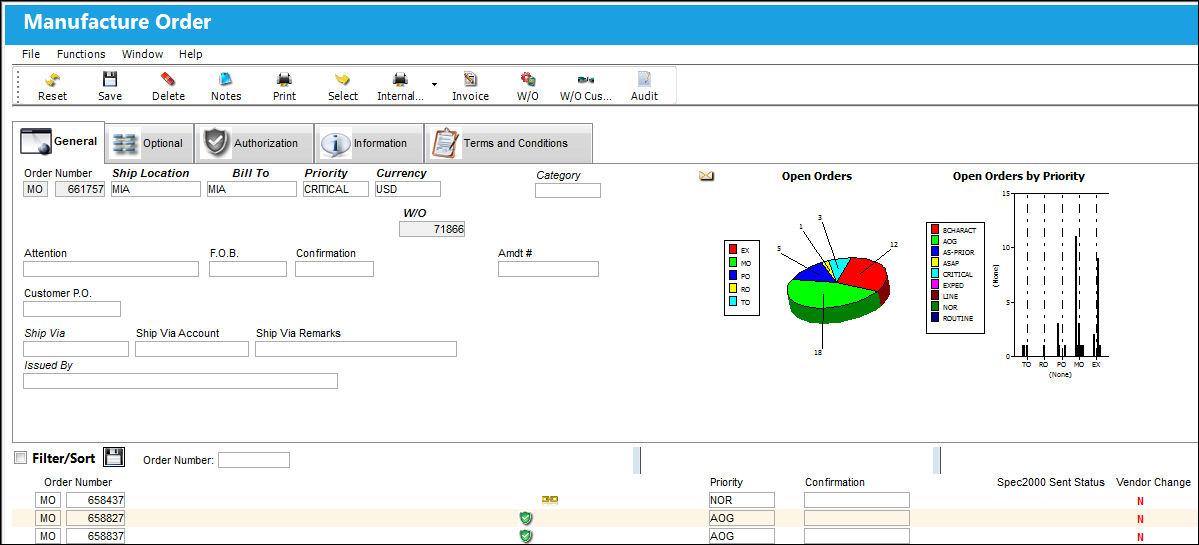
Task: Open Notes from the toolbar
Action: click(x=226, y=79)
